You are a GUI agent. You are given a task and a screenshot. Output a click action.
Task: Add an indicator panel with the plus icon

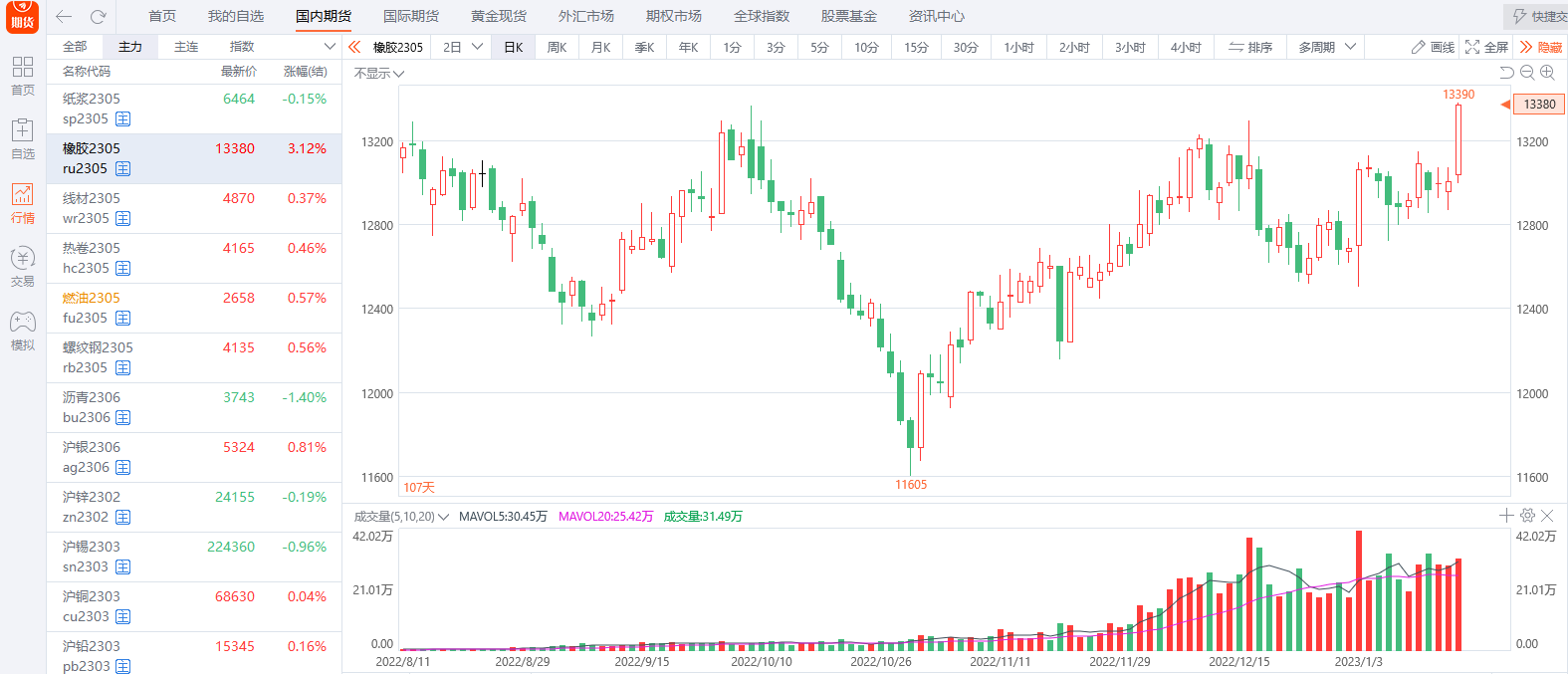click(1506, 516)
